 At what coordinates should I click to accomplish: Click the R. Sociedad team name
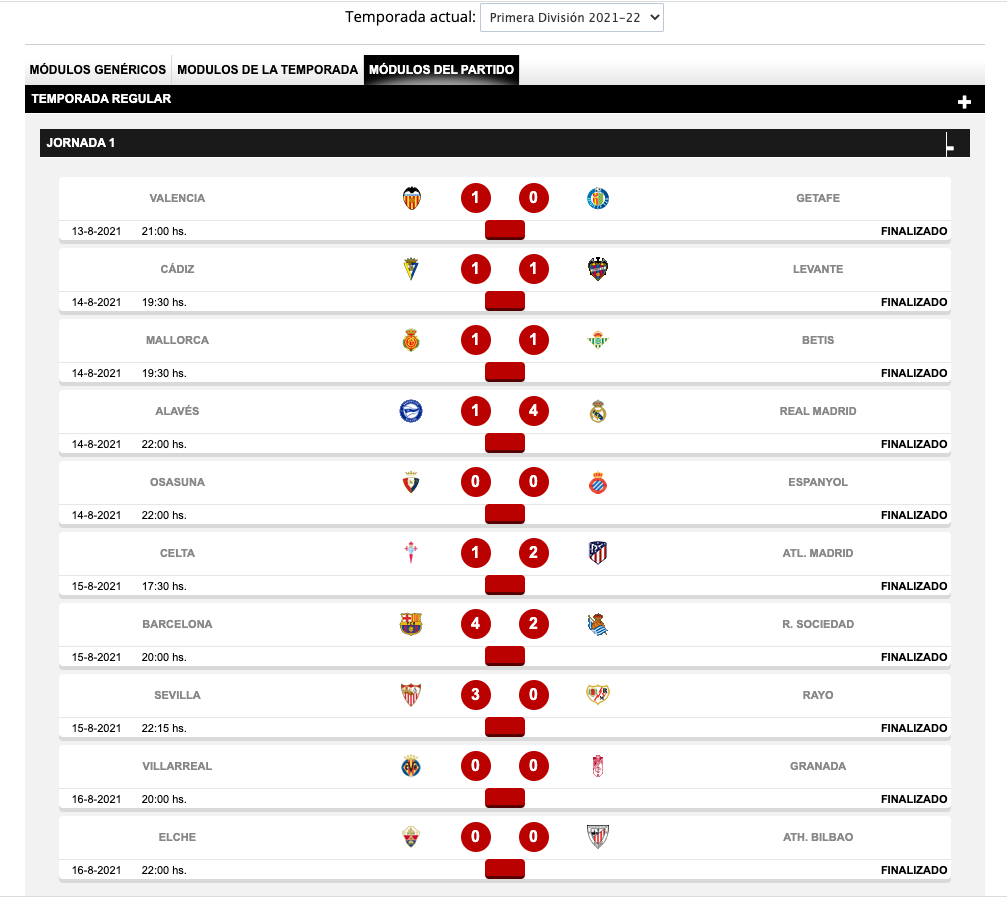click(818, 624)
